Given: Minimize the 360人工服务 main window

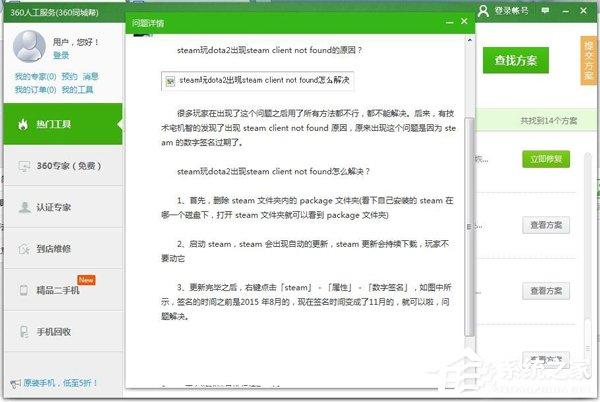Looking at the screenshot, I should click(566, 11).
